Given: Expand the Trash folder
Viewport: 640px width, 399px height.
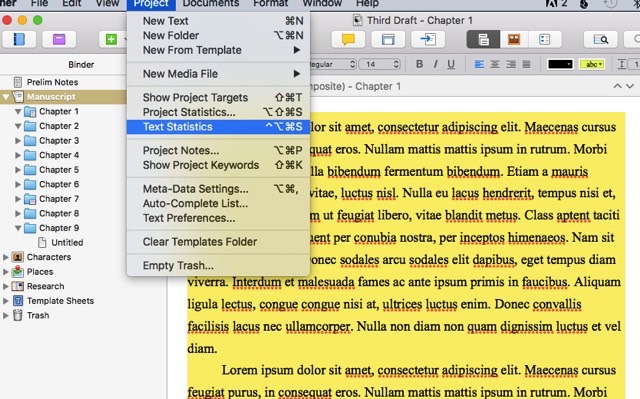Looking at the screenshot, I should (5, 315).
